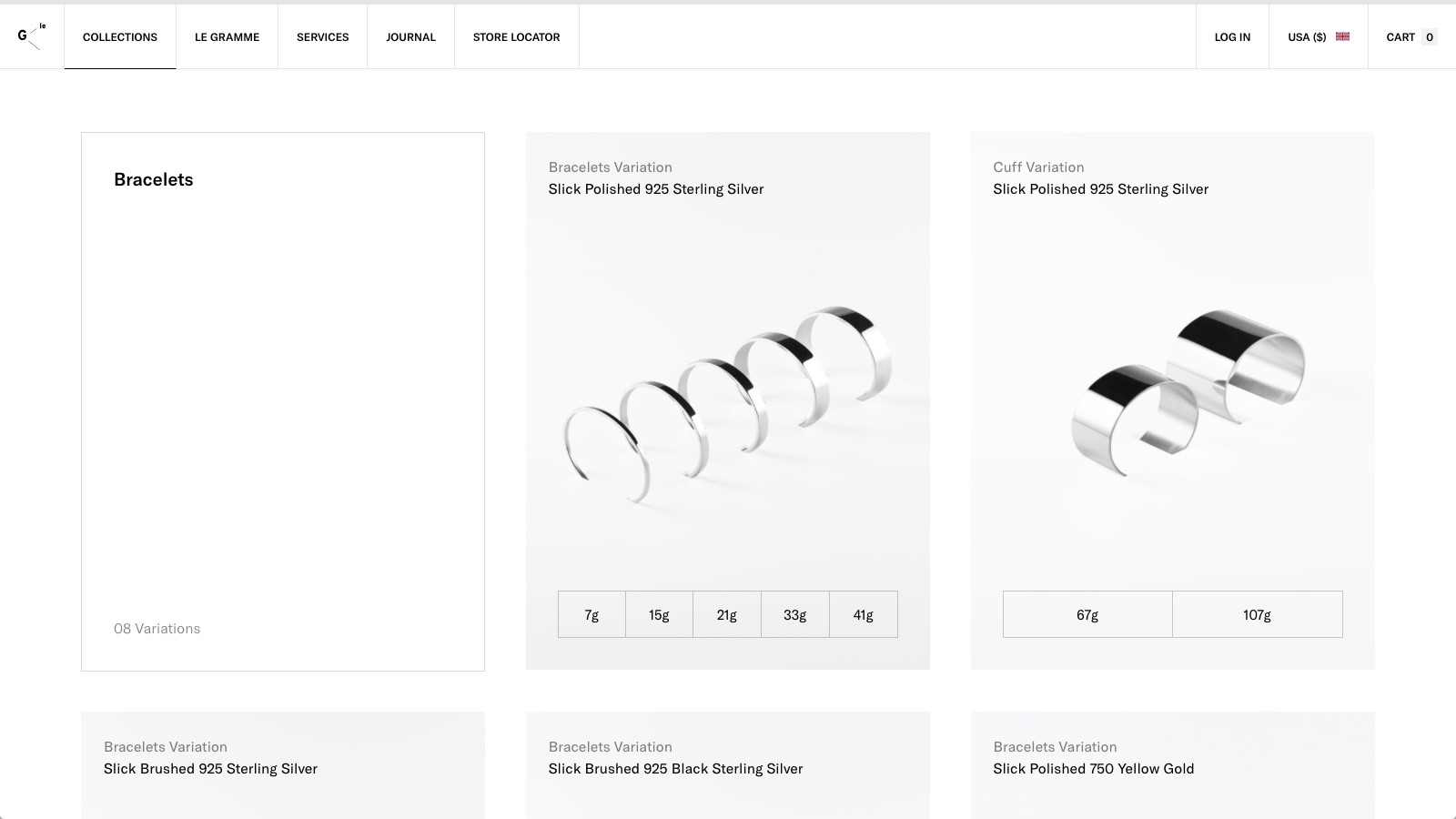The width and height of the screenshot is (1456, 819).
Task: Open the Collections menu
Action: point(120,37)
